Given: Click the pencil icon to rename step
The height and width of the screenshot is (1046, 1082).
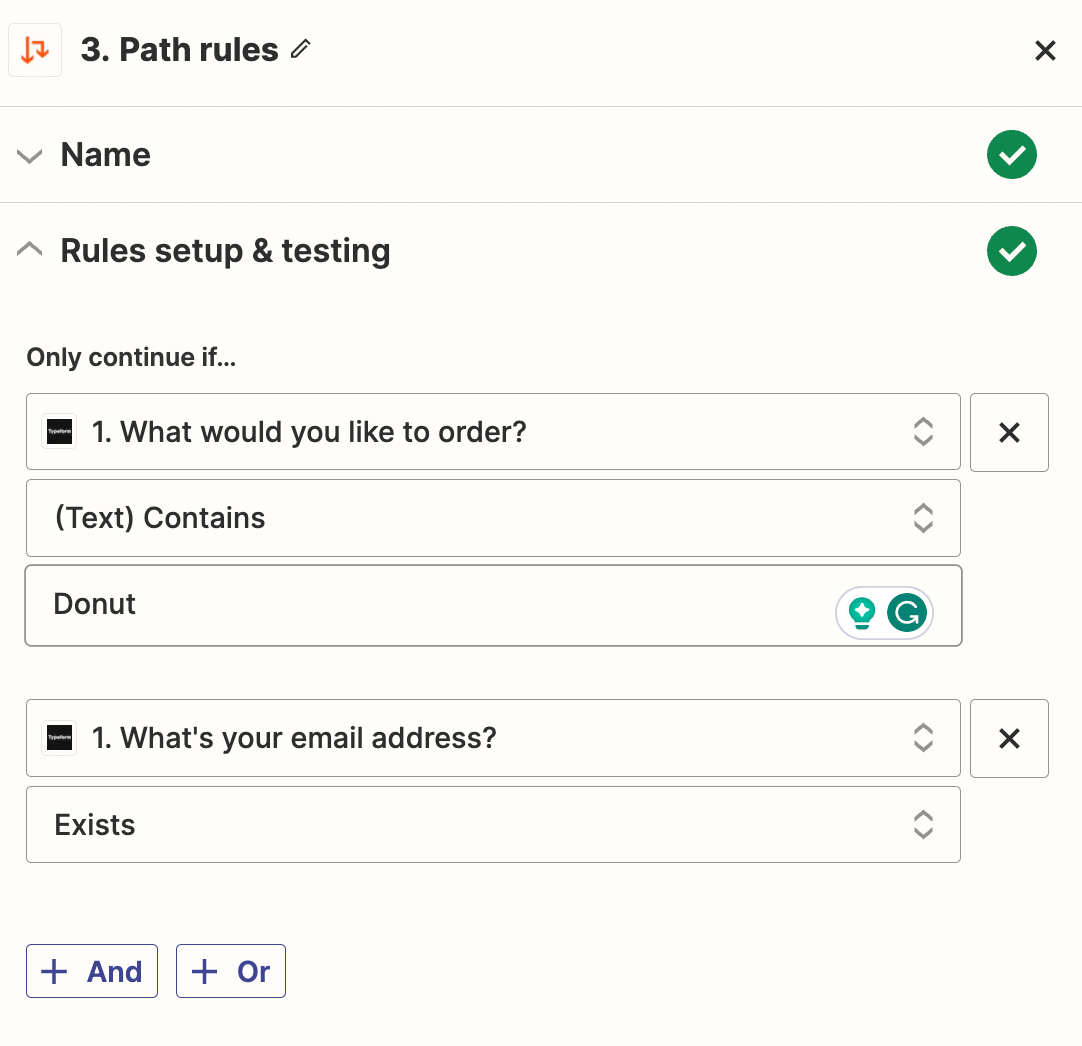Looking at the screenshot, I should point(301,49).
